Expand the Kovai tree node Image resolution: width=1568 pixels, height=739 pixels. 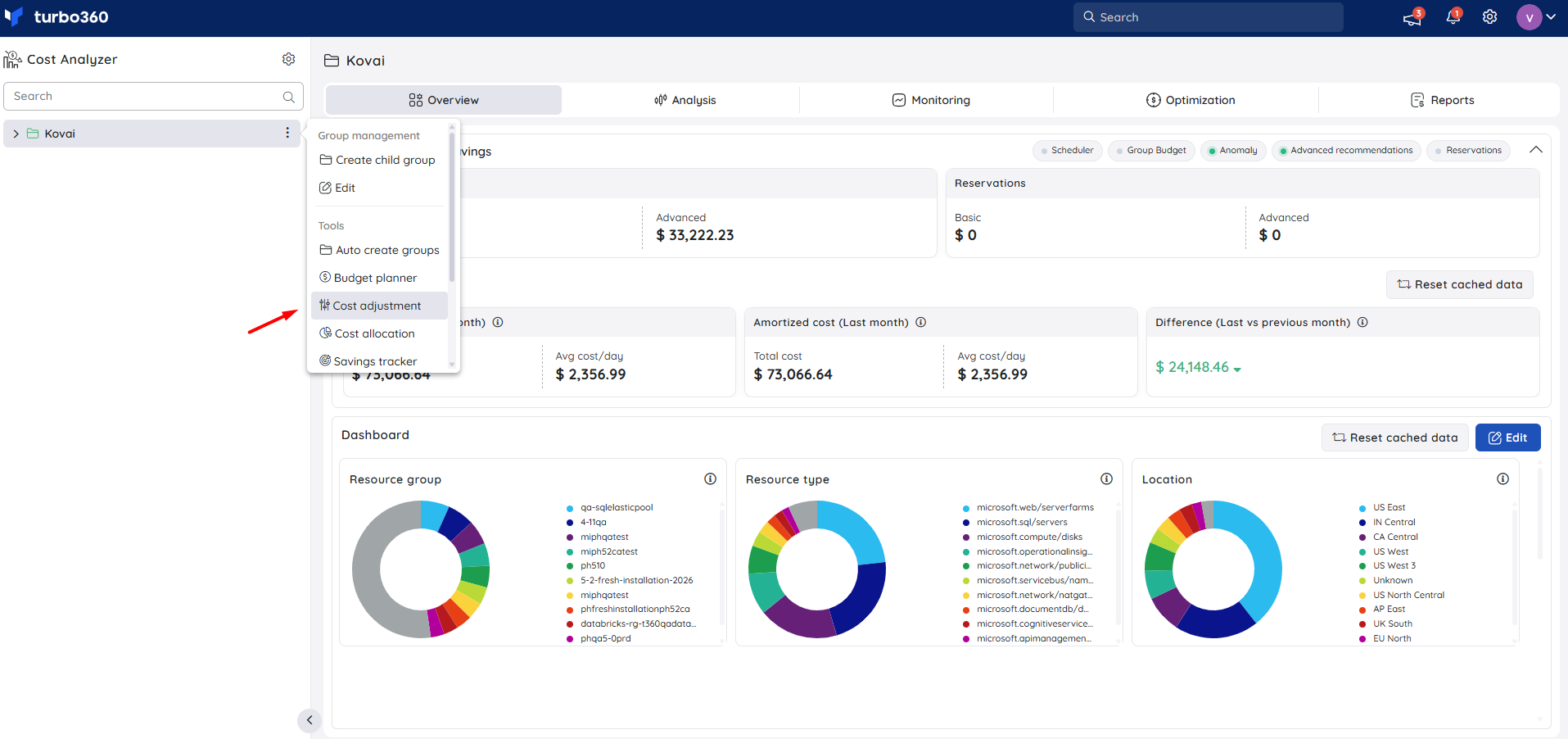click(16, 134)
